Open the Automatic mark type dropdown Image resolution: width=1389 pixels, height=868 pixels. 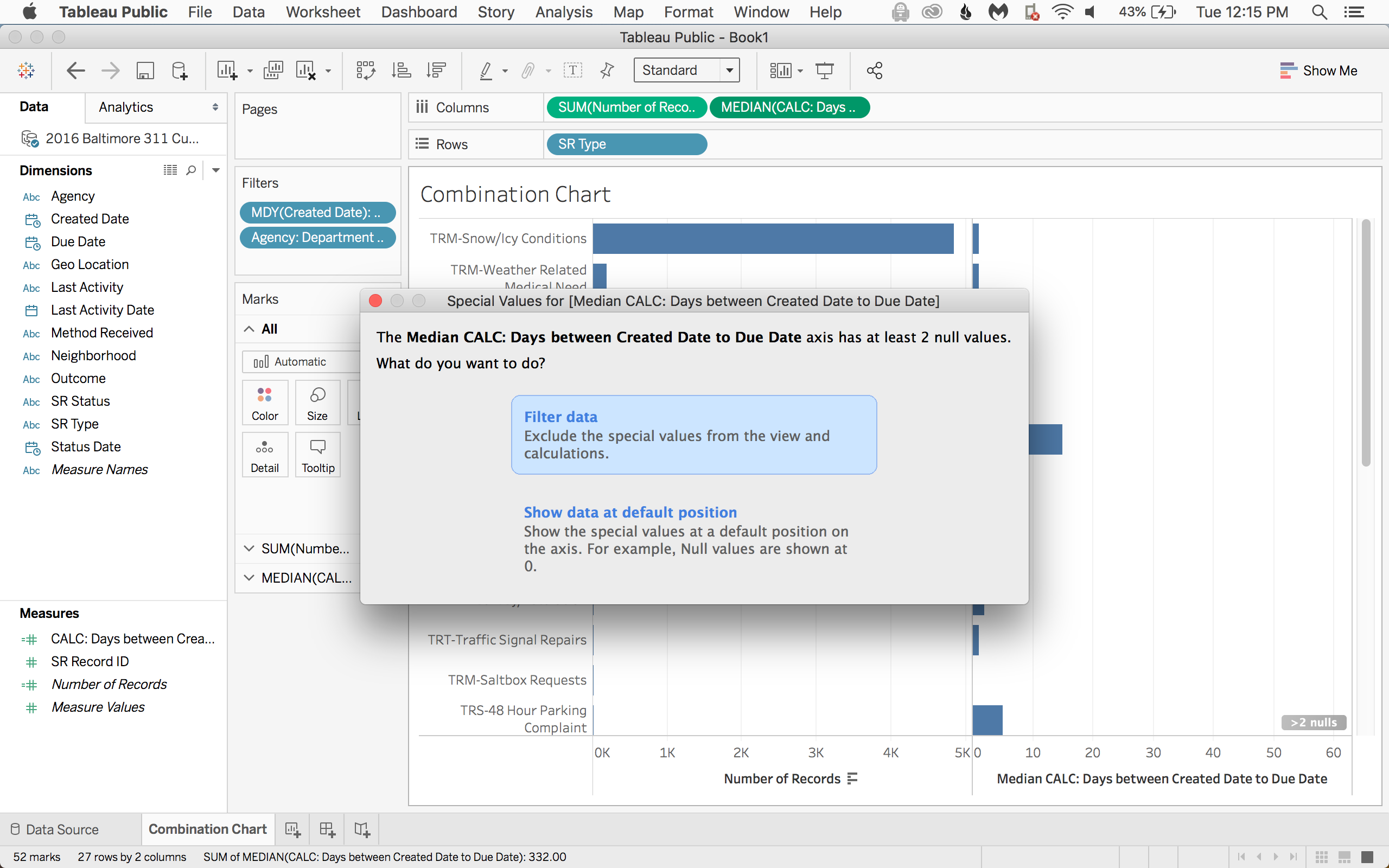point(301,362)
